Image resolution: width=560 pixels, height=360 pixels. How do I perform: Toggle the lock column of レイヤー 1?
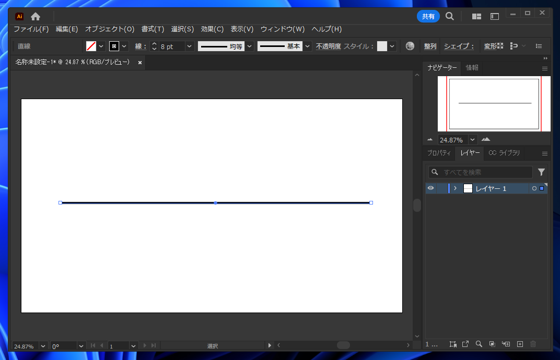click(x=441, y=189)
